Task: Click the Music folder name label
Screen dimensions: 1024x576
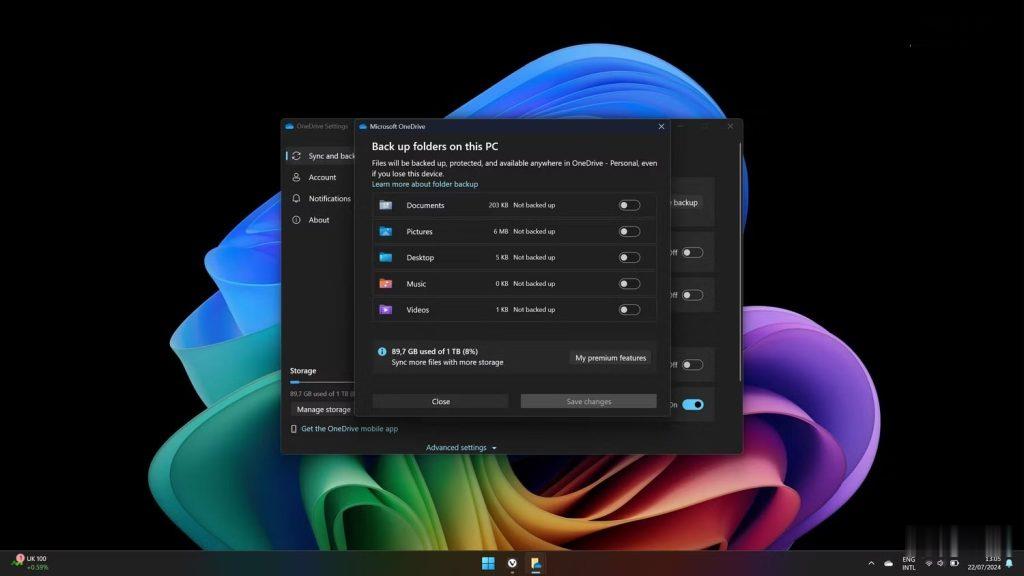Action: pos(416,283)
